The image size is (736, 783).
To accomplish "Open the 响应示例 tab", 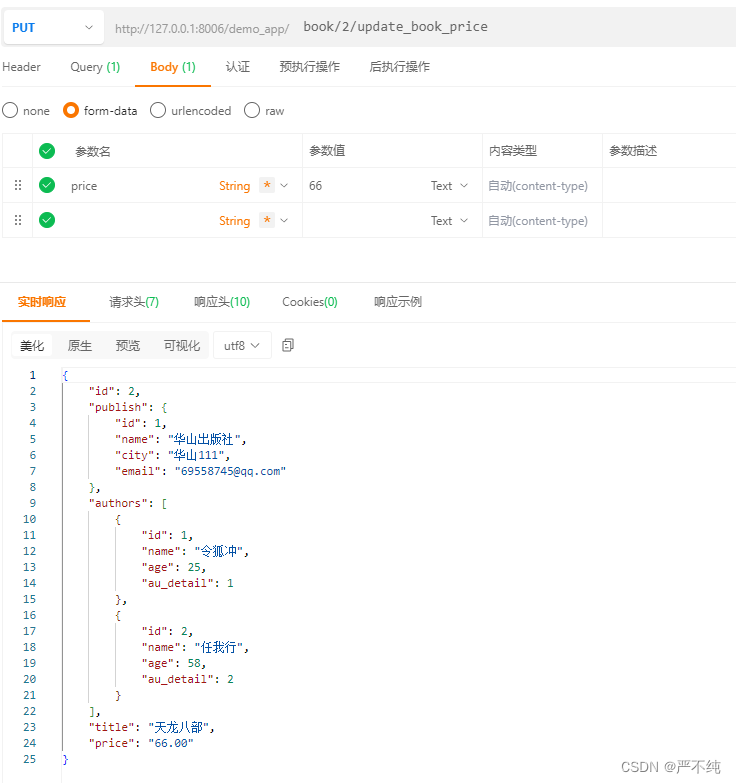I will point(398,302).
